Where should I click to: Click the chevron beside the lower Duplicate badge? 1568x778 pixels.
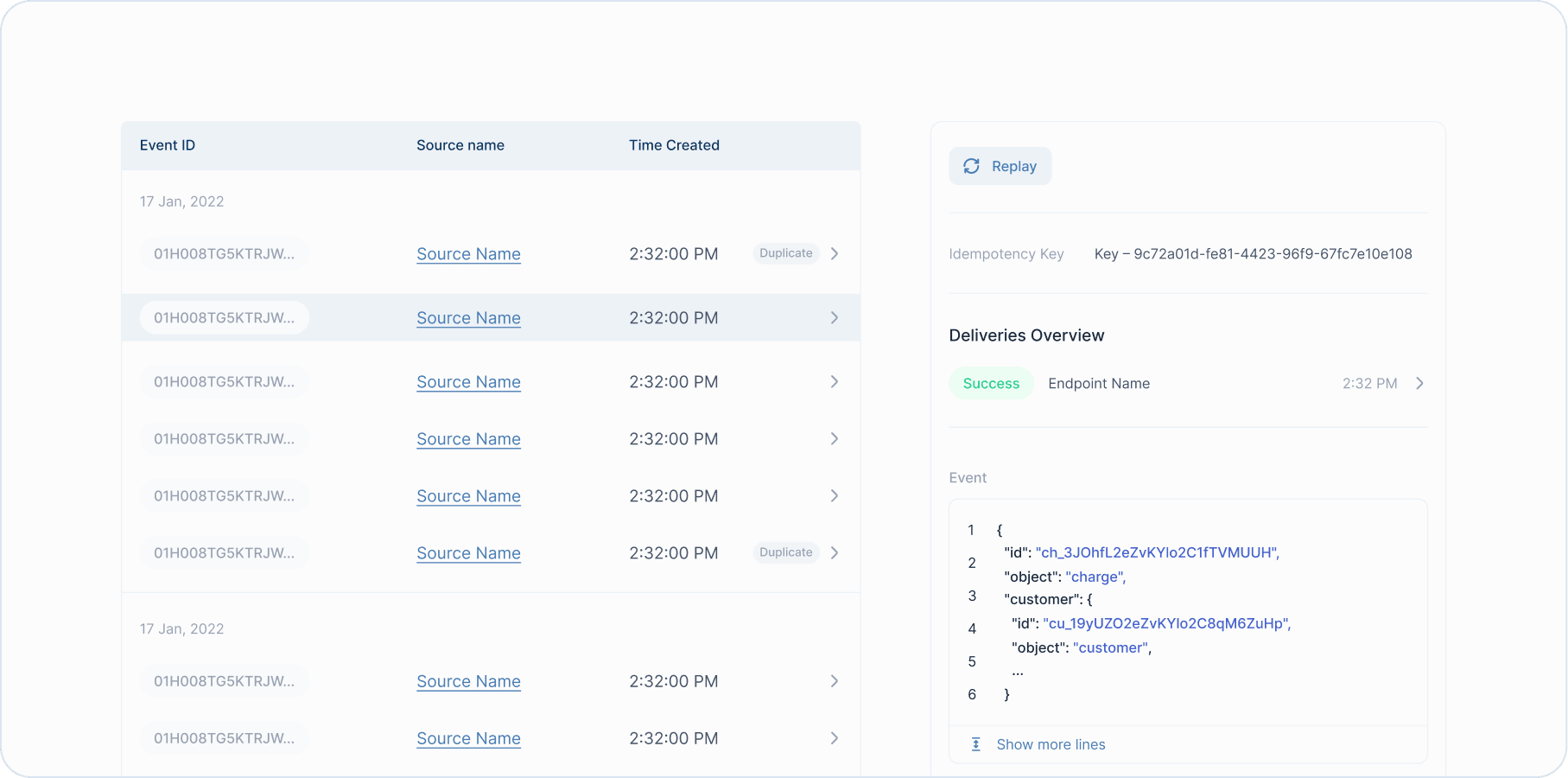[835, 553]
